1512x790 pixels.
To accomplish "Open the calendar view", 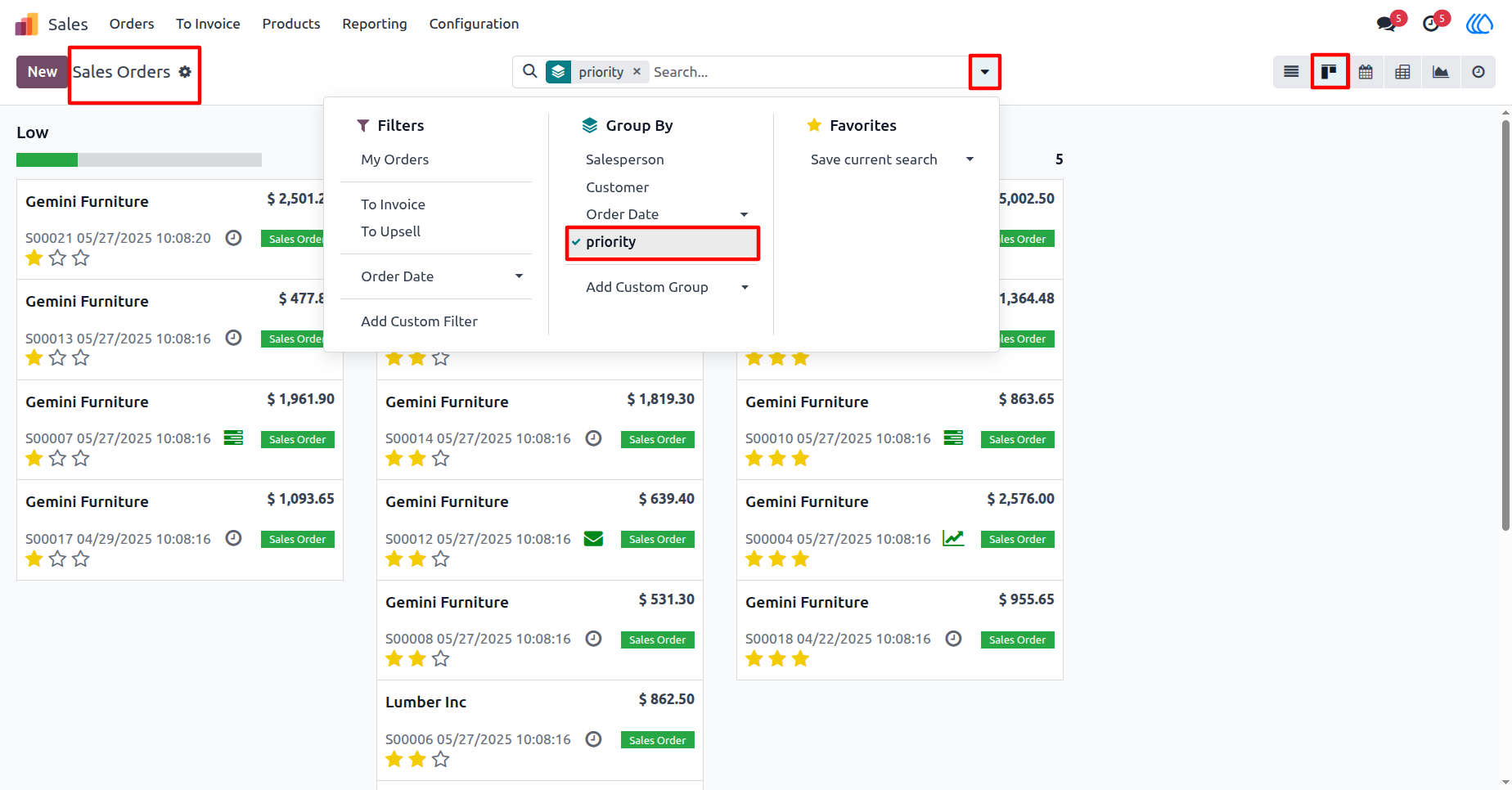I will coord(1366,72).
